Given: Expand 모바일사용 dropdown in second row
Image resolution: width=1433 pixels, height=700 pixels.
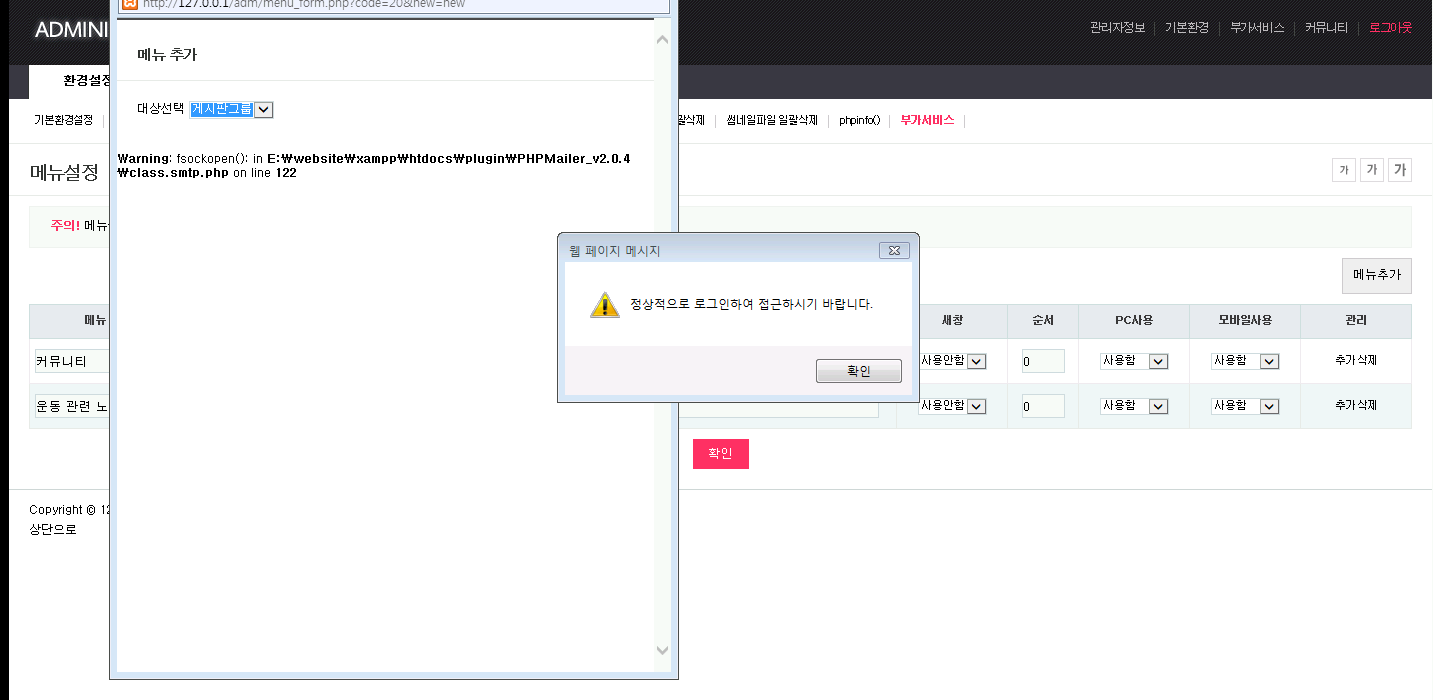Looking at the screenshot, I should (x=1269, y=406).
